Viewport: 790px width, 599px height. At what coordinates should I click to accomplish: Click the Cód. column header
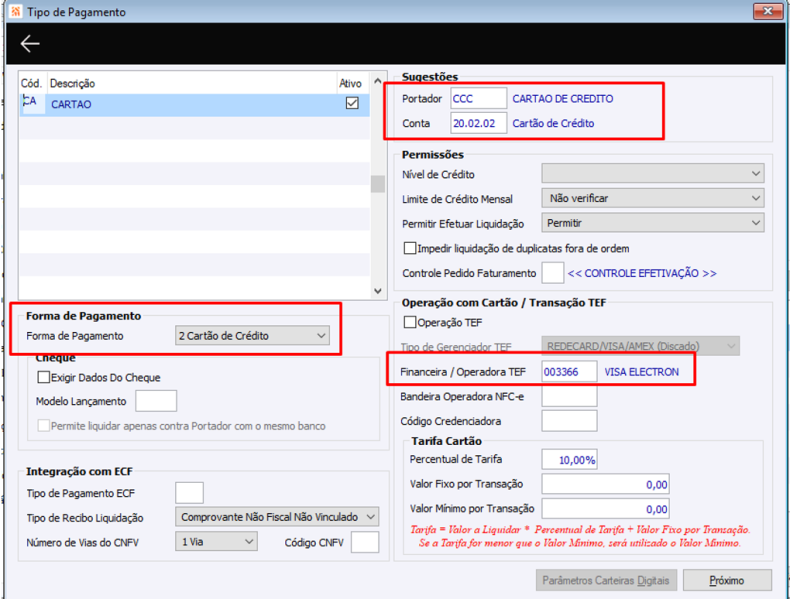tap(32, 83)
